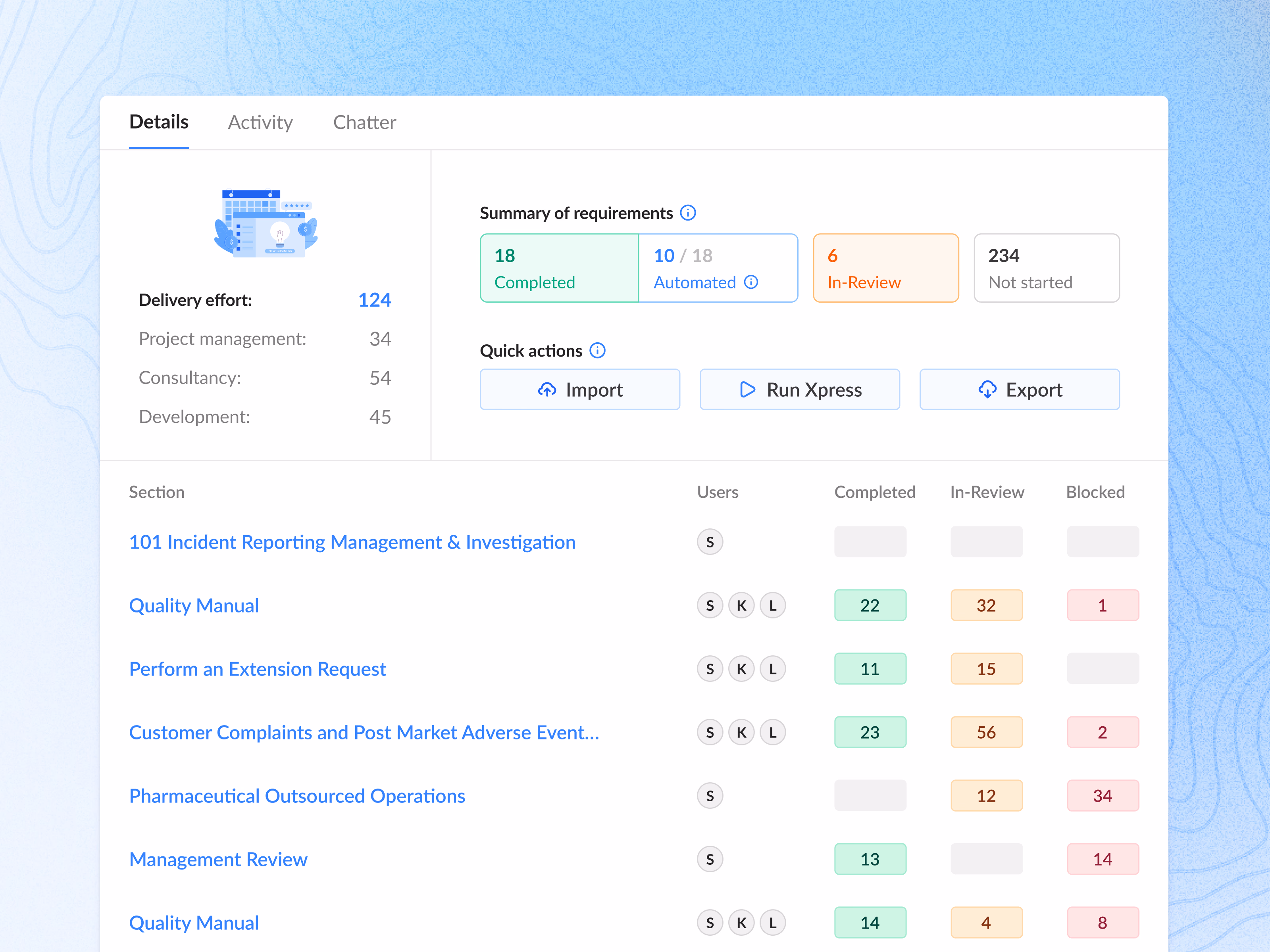The width and height of the screenshot is (1270, 952).
Task: Click Blocked badge 14 for Management Review
Action: 1103,859
